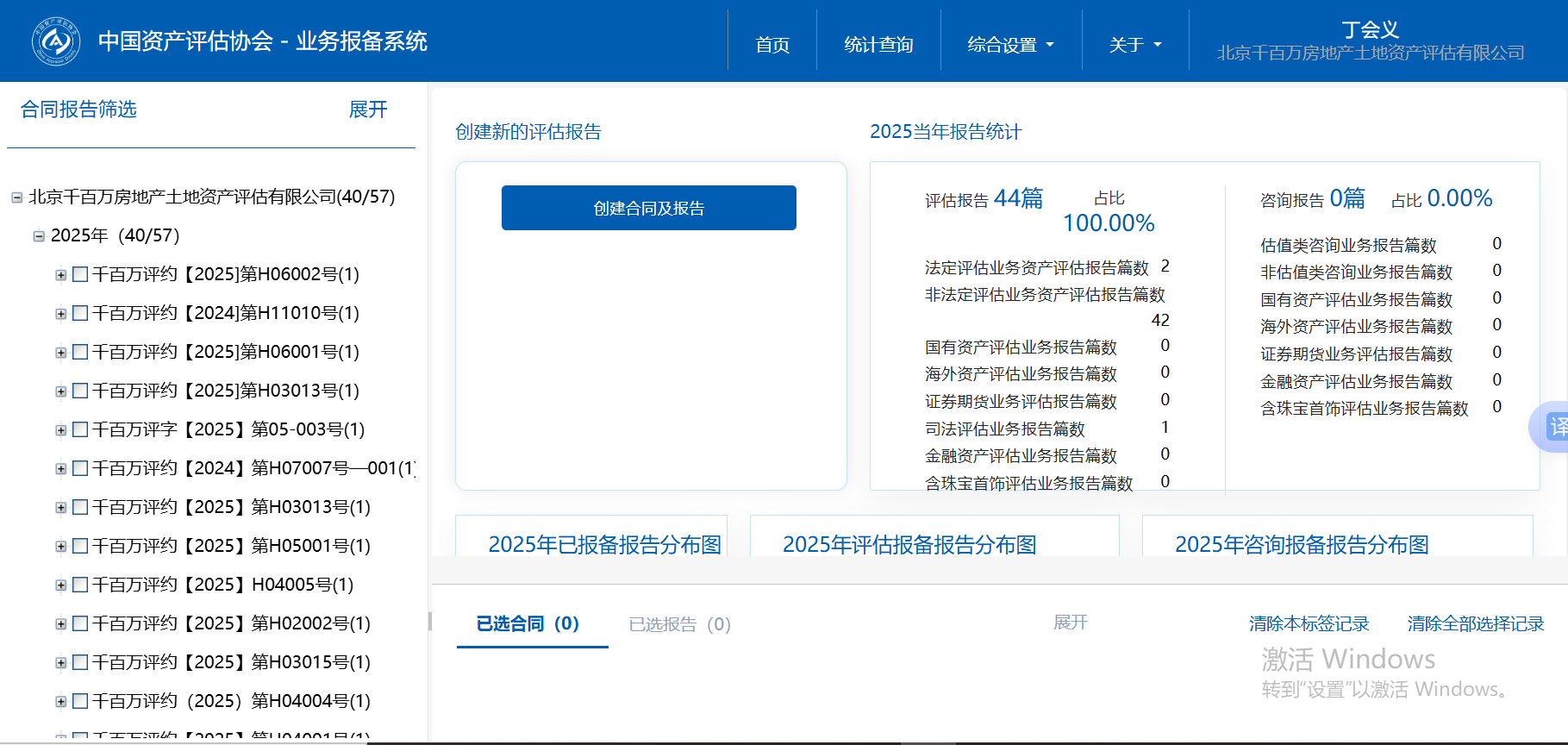Go to 首页 in navigation bar
1568x745 pixels.
pos(772,45)
